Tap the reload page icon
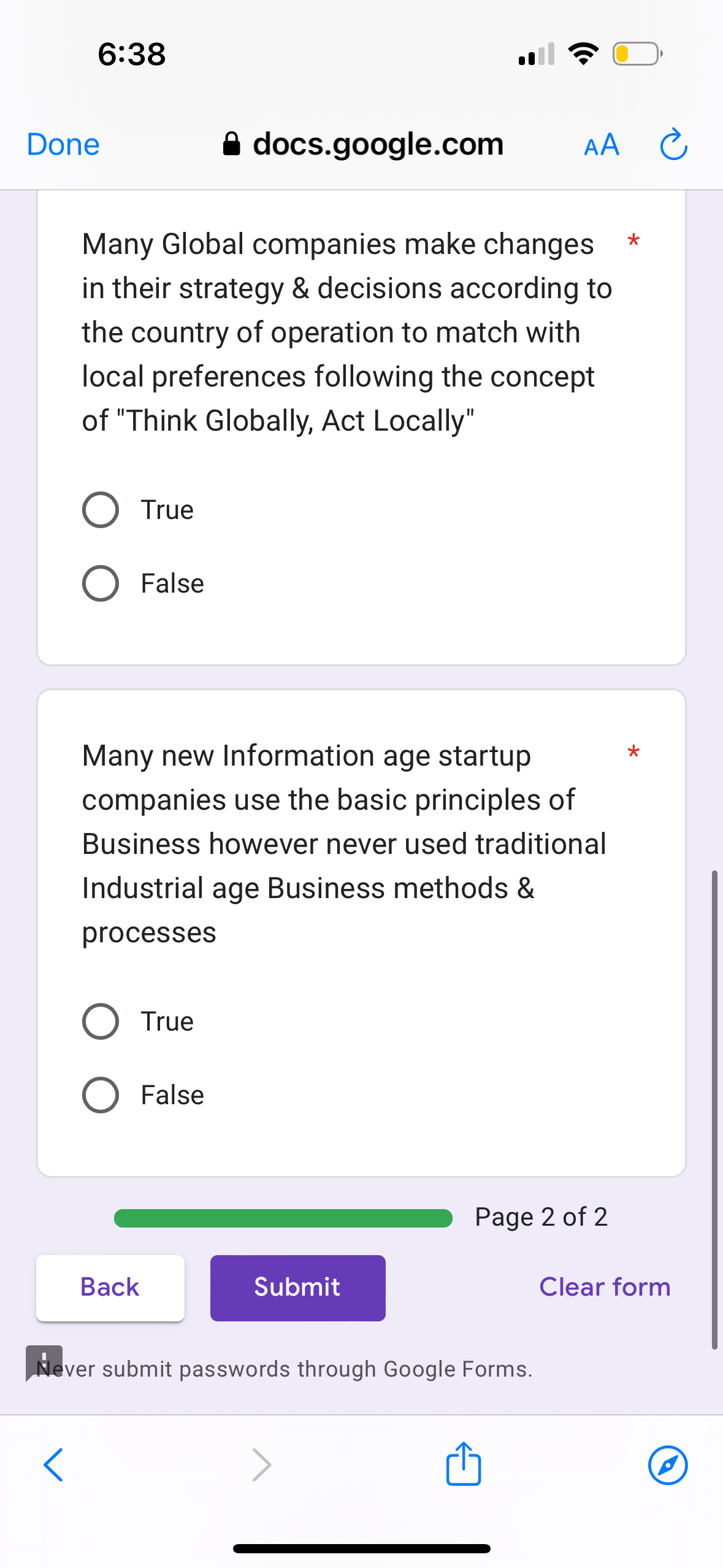The width and height of the screenshot is (723, 1568). coord(672,145)
